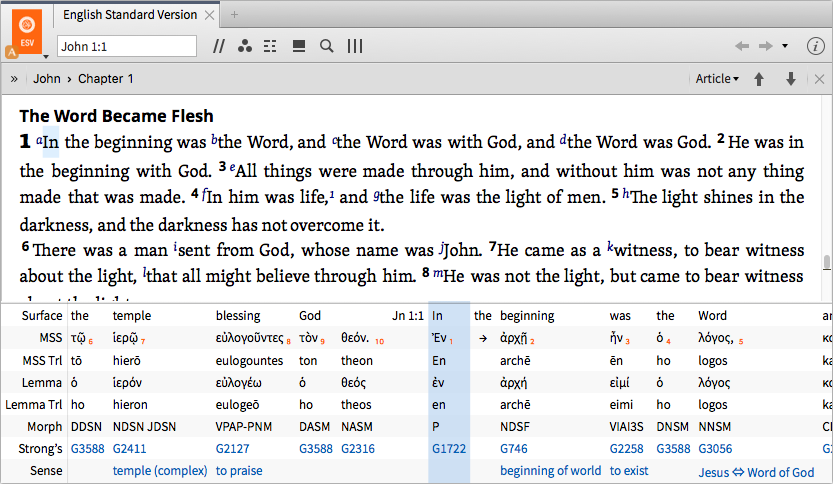This screenshot has height=484, width=833.
Task: Open the sense 'to exist'
Action: point(629,471)
